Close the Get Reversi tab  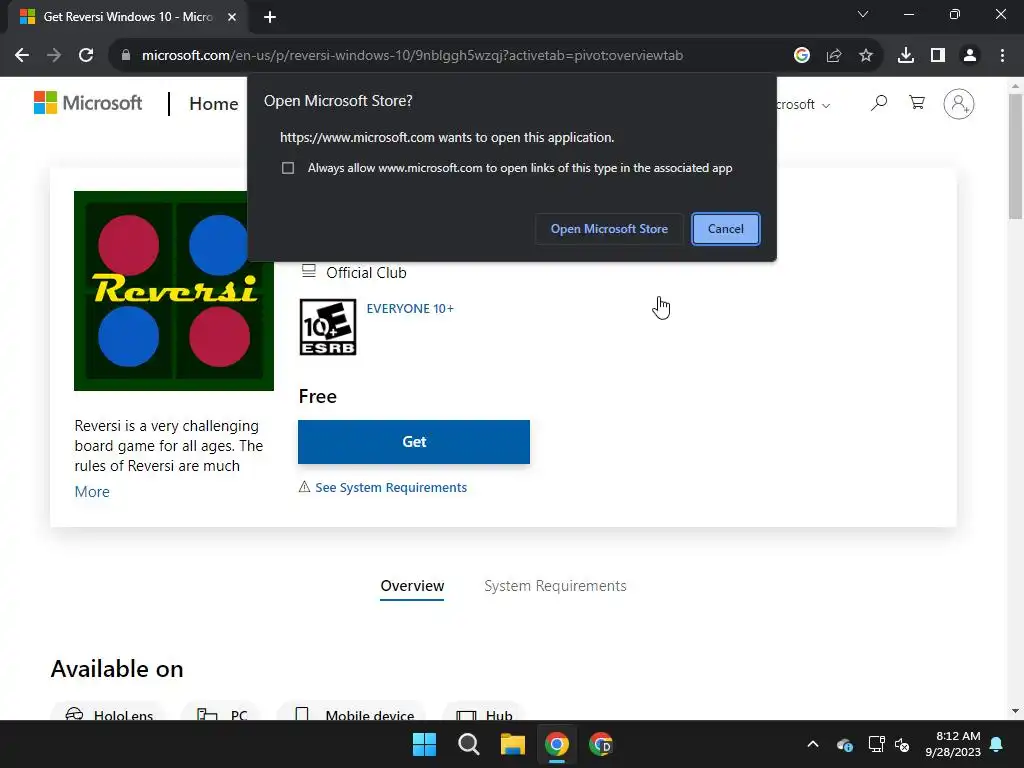tap(232, 17)
